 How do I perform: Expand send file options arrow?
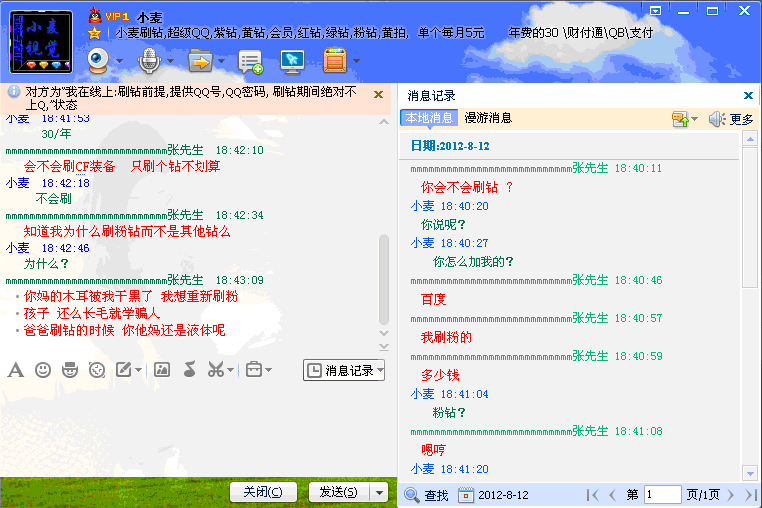tap(222, 61)
